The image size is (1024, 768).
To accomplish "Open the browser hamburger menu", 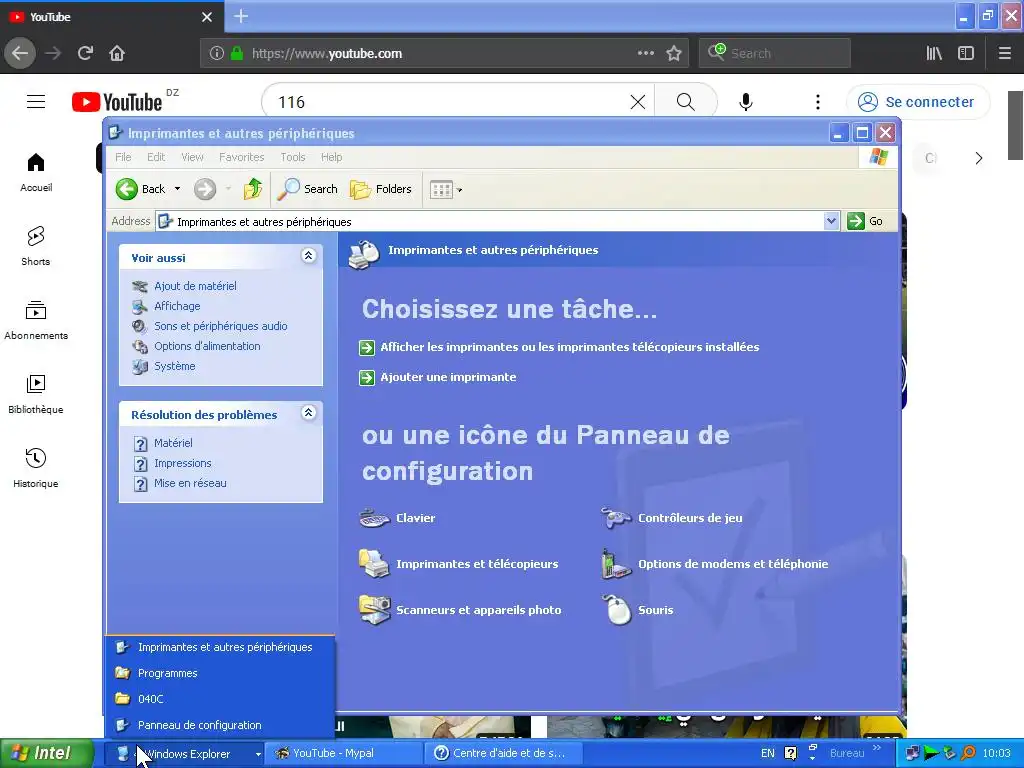I will pyautogui.click(x=1004, y=54).
